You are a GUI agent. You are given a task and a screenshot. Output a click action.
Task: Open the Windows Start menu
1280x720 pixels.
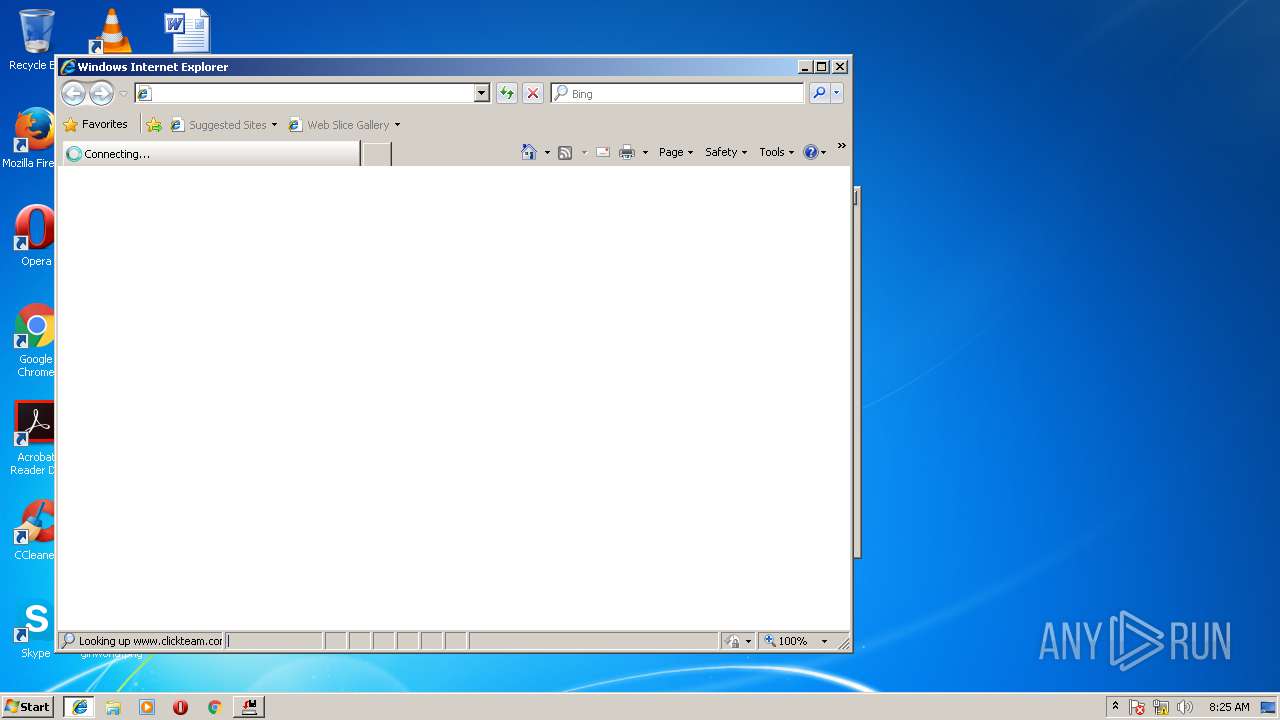coord(27,707)
